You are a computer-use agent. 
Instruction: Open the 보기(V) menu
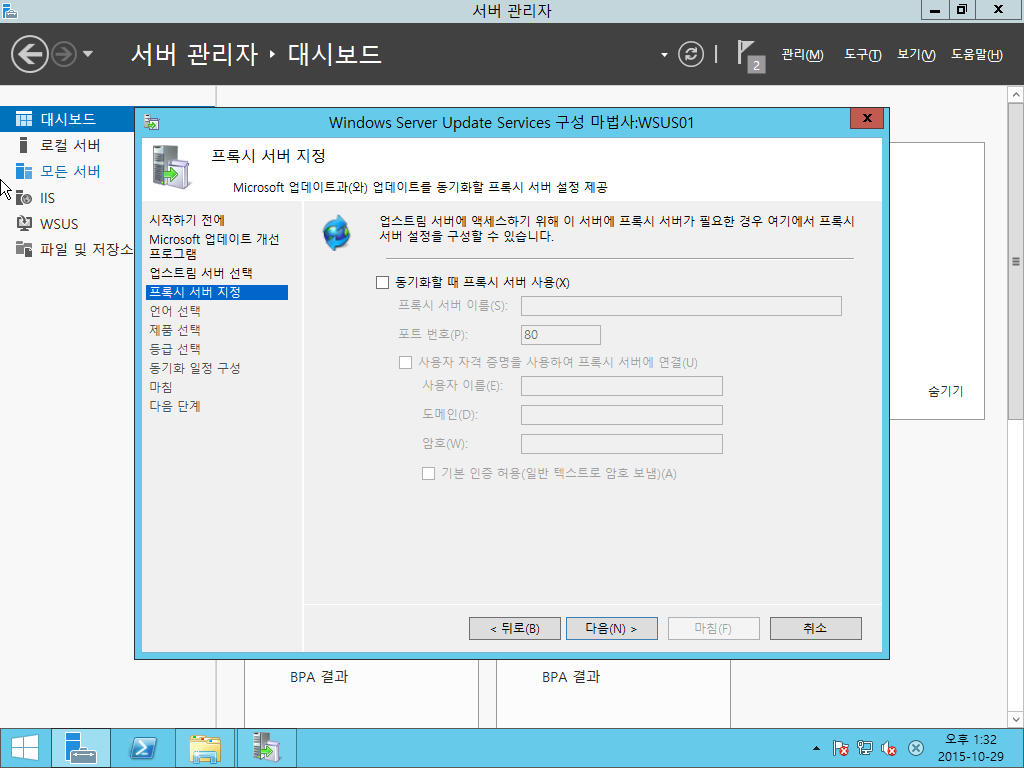[x=916, y=55]
